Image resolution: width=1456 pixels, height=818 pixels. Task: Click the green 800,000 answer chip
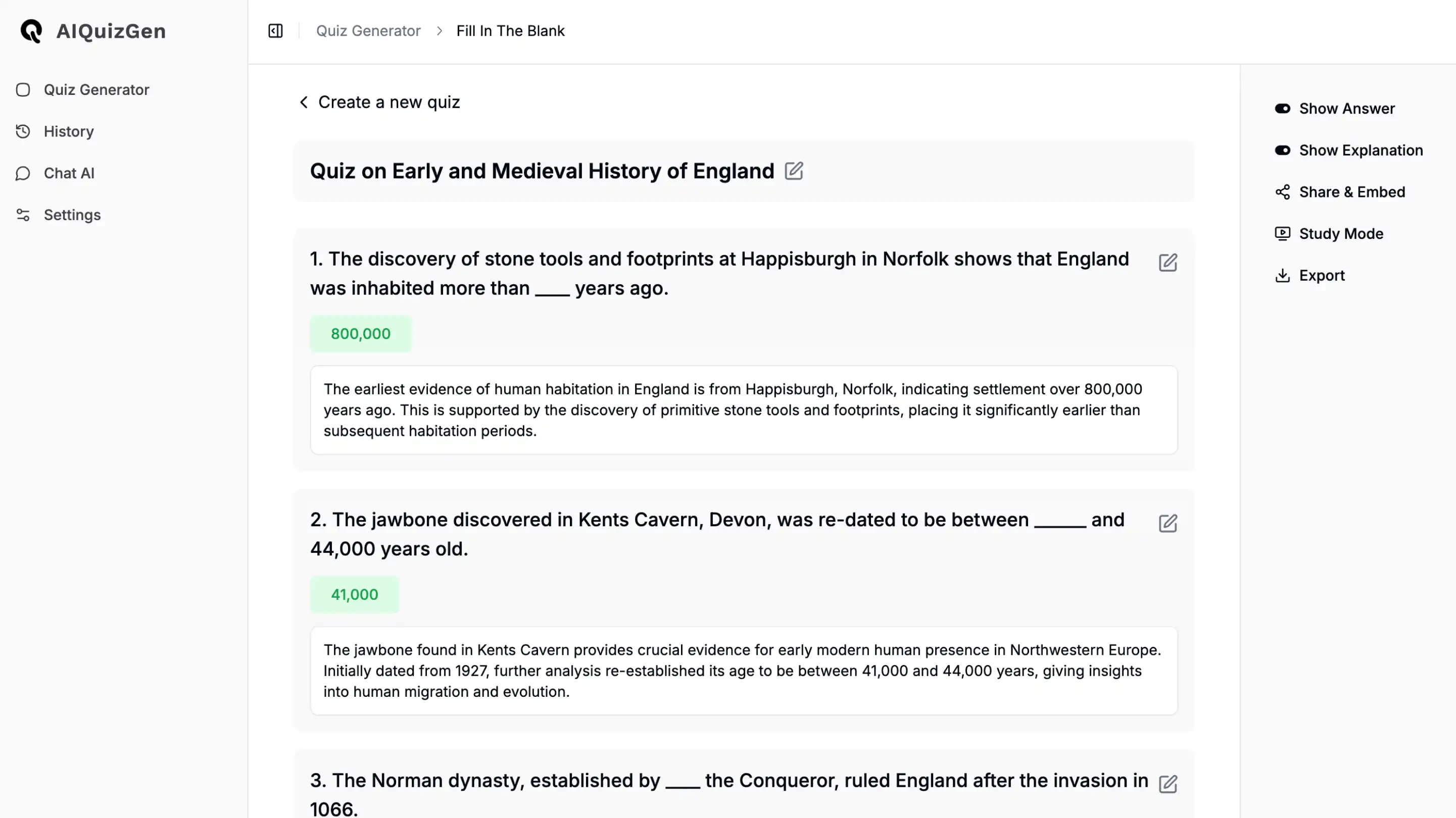pos(361,334)
